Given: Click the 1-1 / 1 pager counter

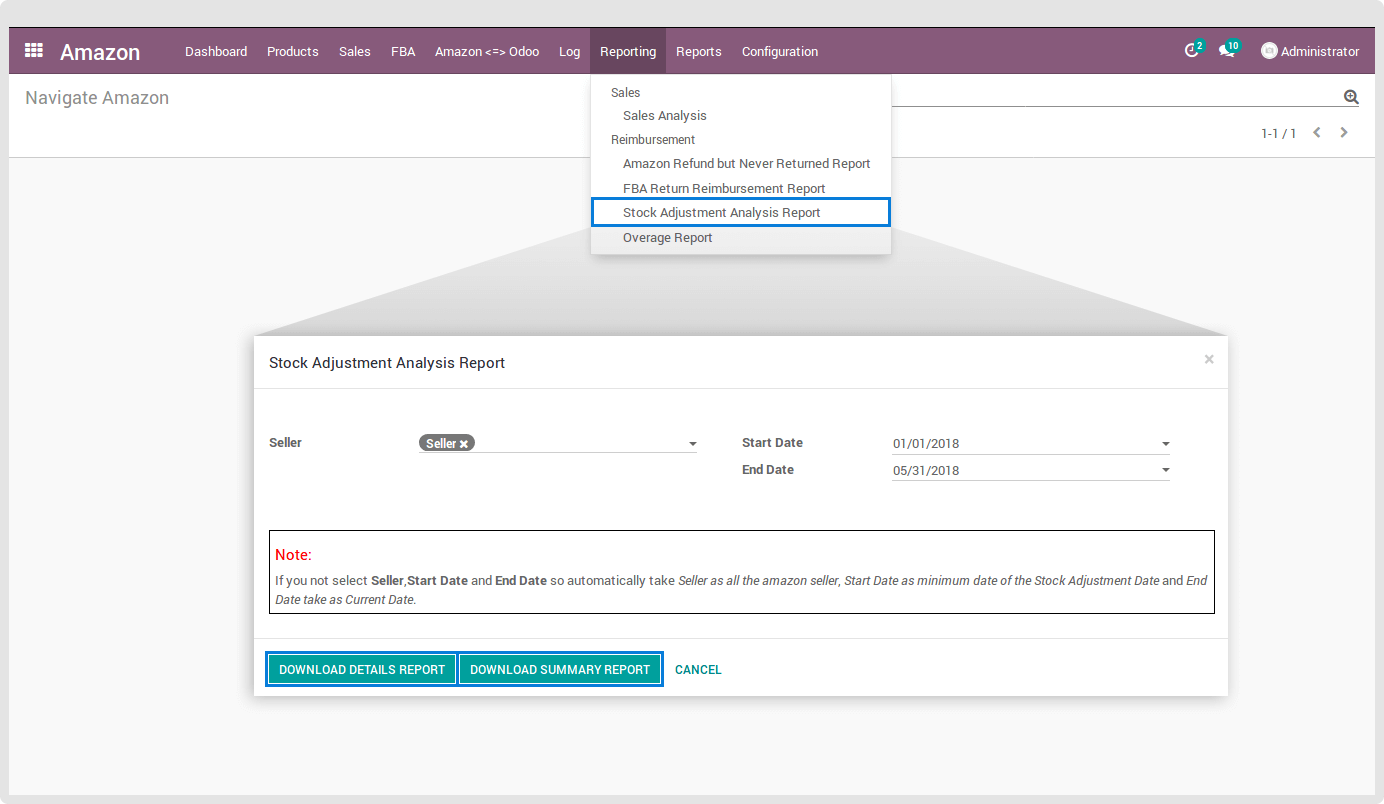Looking at the screenshot, I should (x=1278, y=133).
